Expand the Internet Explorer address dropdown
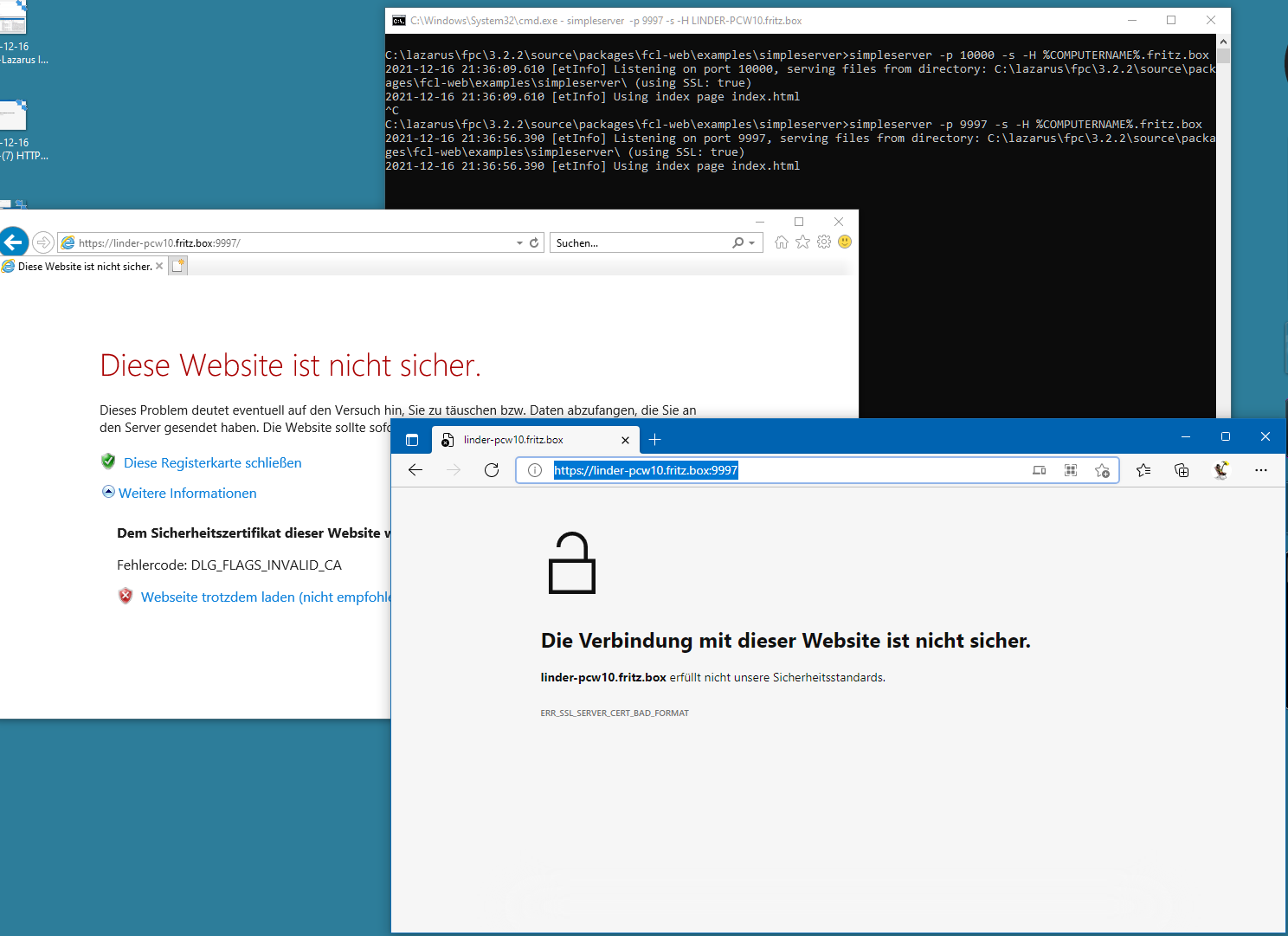 pos(519,243)
